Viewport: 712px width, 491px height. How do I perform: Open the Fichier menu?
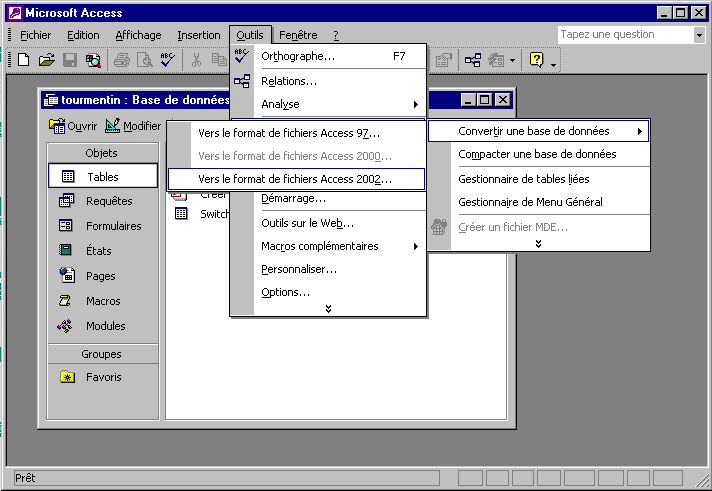35,35
